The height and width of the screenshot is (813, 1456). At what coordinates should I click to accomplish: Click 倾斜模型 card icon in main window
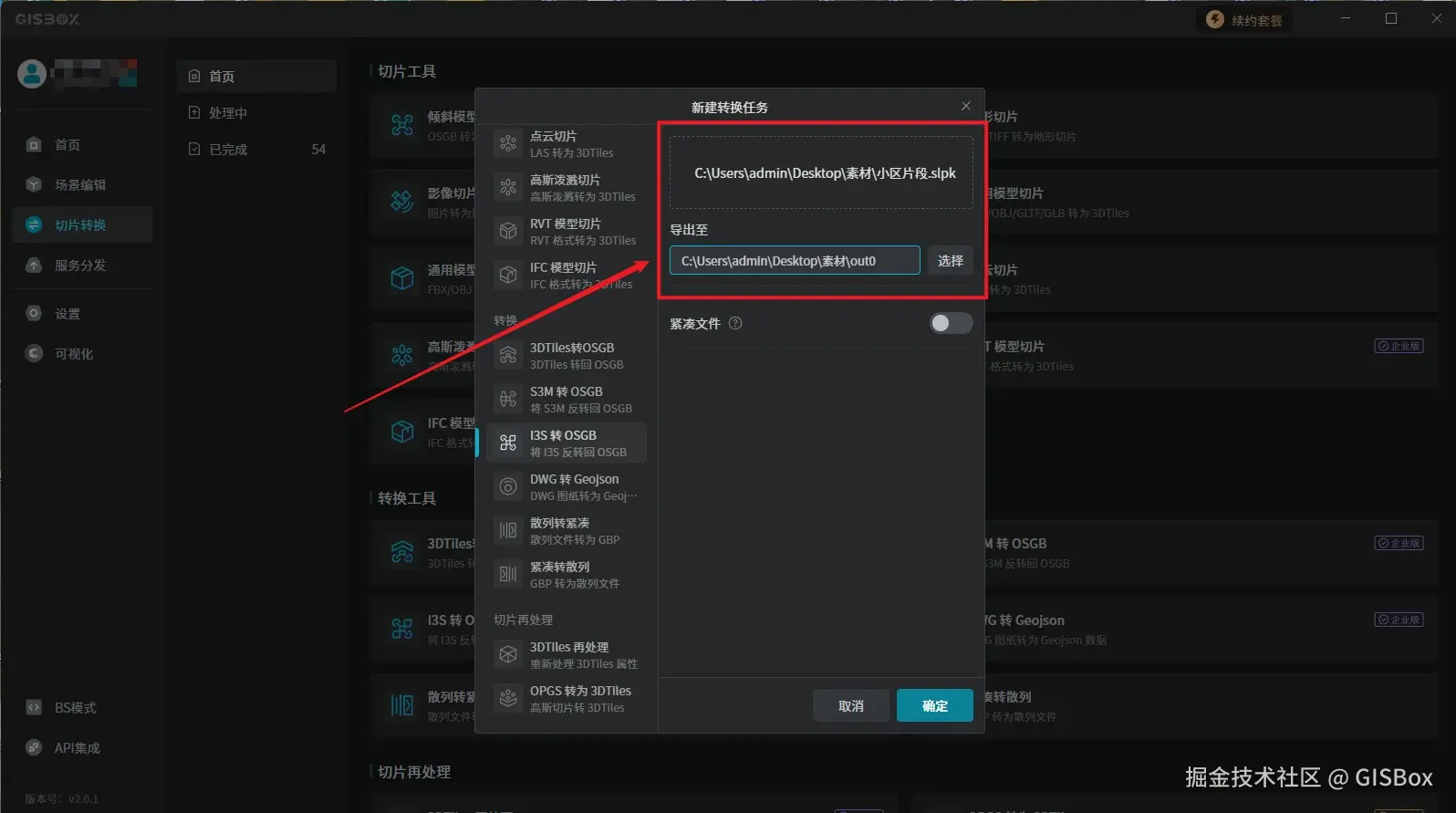pos(402,125)
